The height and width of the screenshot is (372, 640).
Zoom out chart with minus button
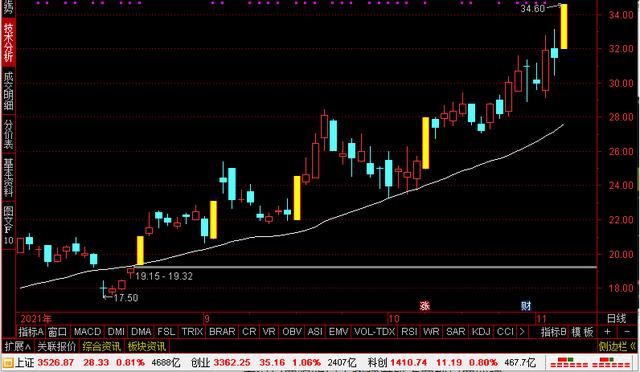coord(627,332)
